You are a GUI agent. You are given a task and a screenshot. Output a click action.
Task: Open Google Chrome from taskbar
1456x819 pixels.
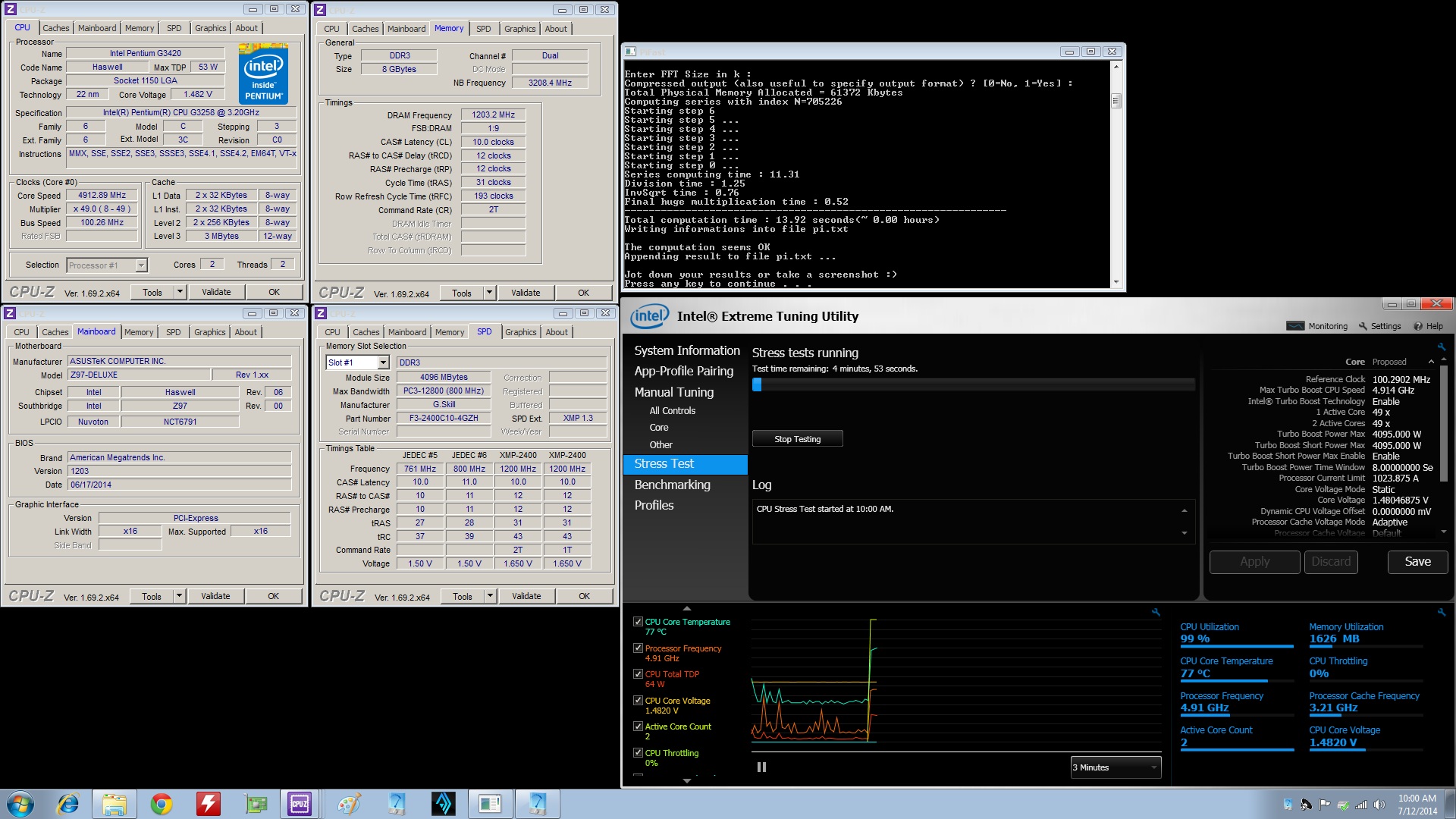pos(162,804)
